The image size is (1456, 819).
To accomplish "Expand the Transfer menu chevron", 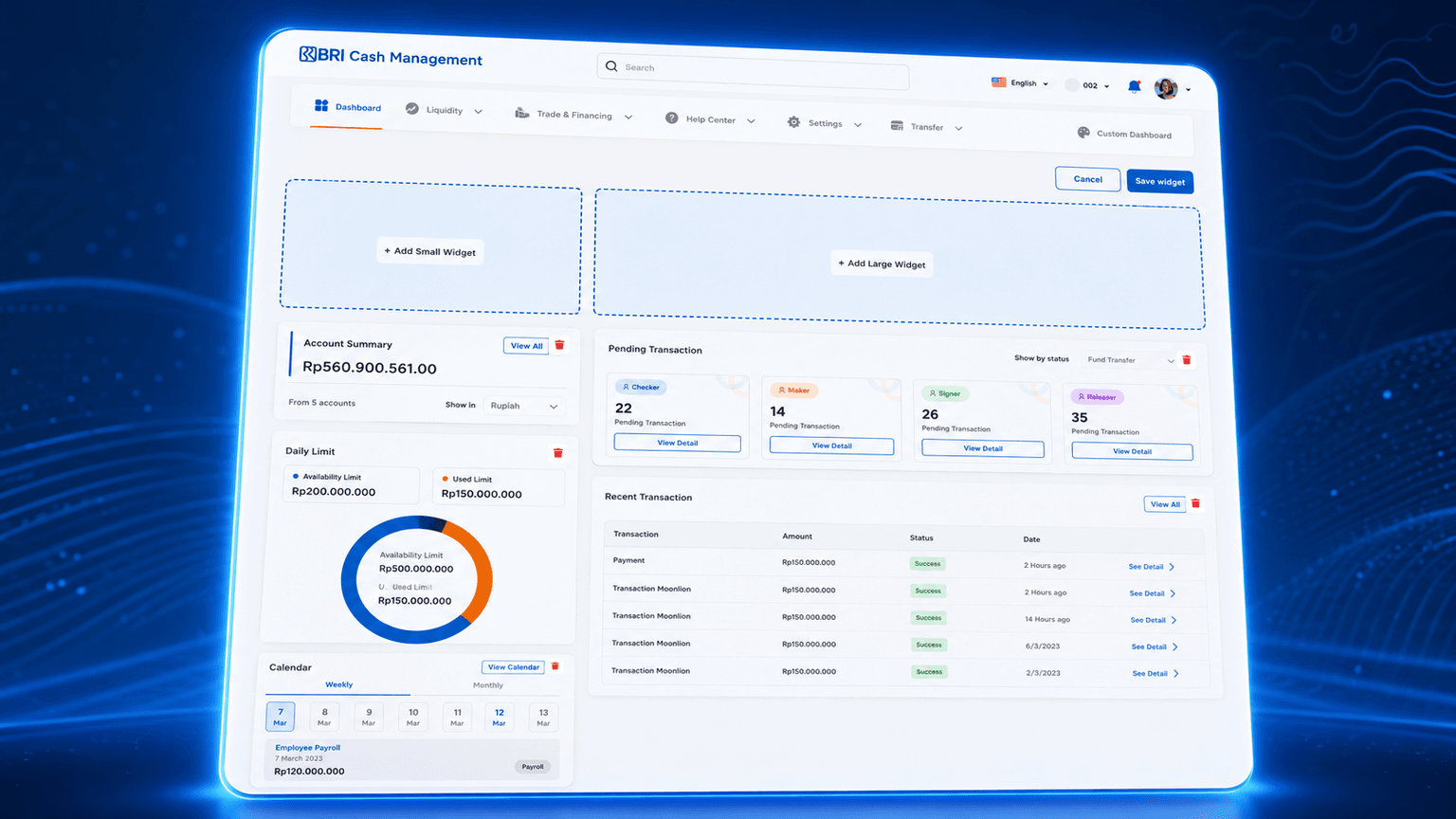I will (x=958, y=128).
